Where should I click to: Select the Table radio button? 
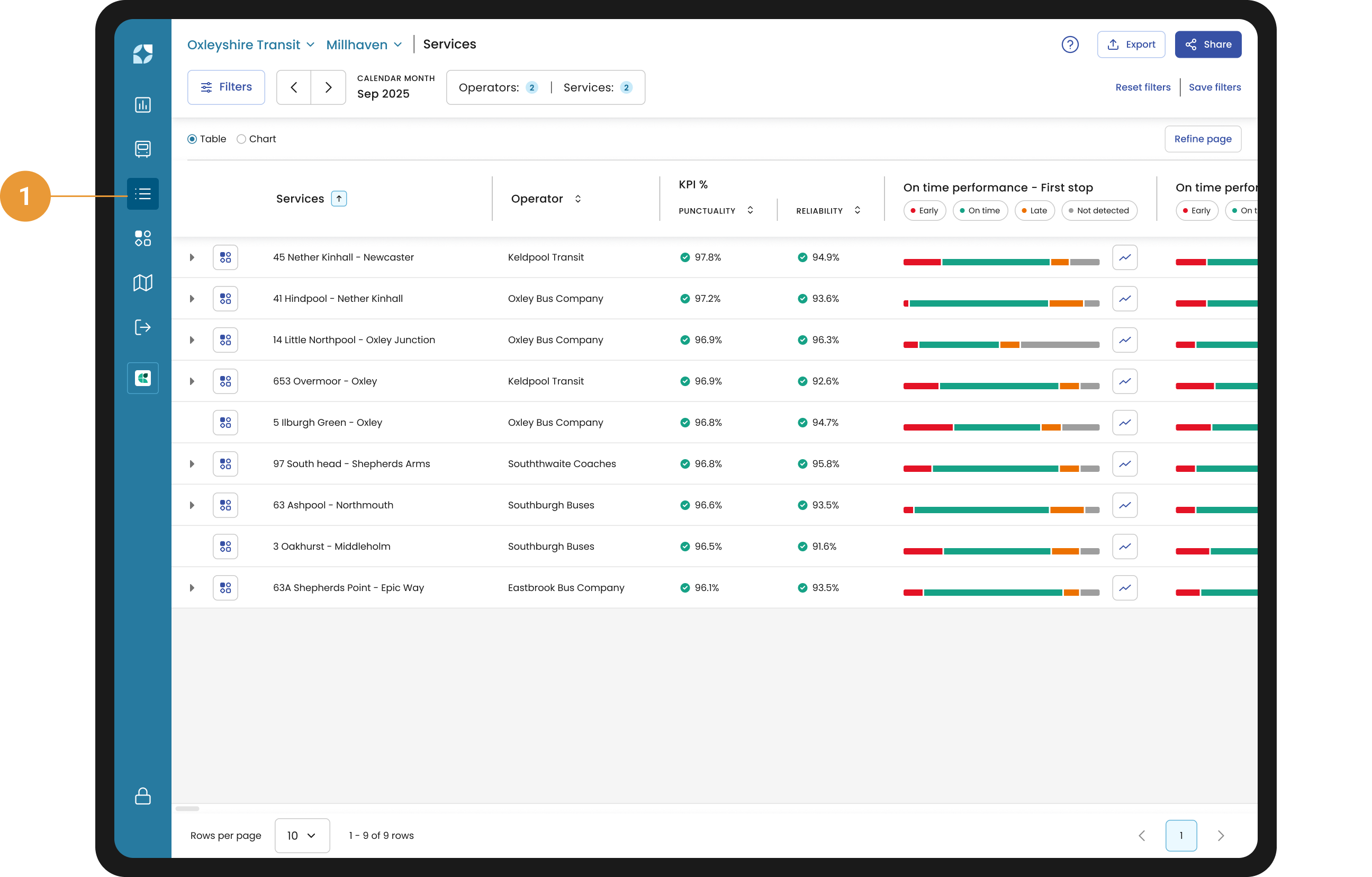(x=192, y=139)
